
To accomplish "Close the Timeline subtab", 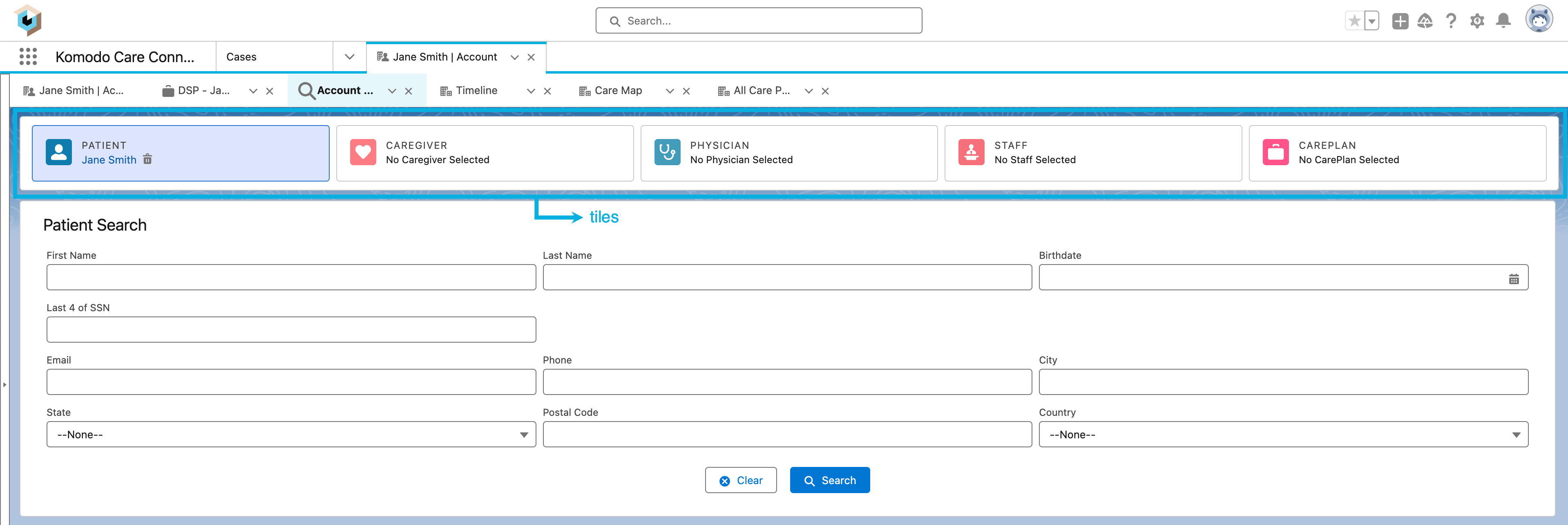I will pyautogui.click(x=548, y=91).
